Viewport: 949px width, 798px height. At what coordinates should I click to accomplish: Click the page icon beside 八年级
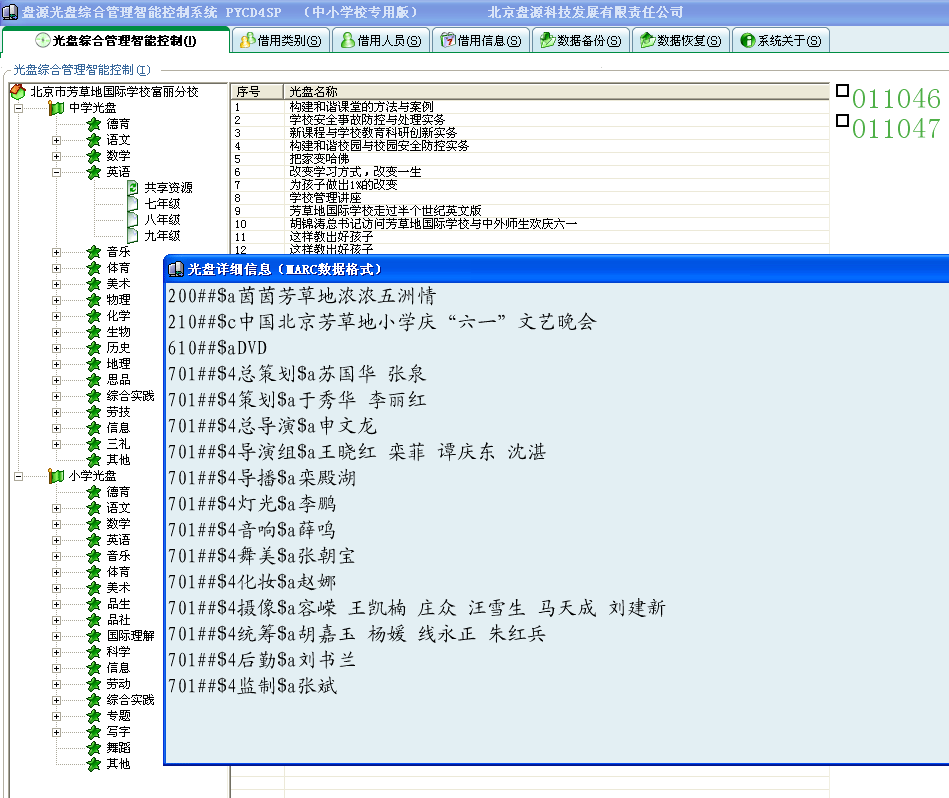[x=133, y=220]
